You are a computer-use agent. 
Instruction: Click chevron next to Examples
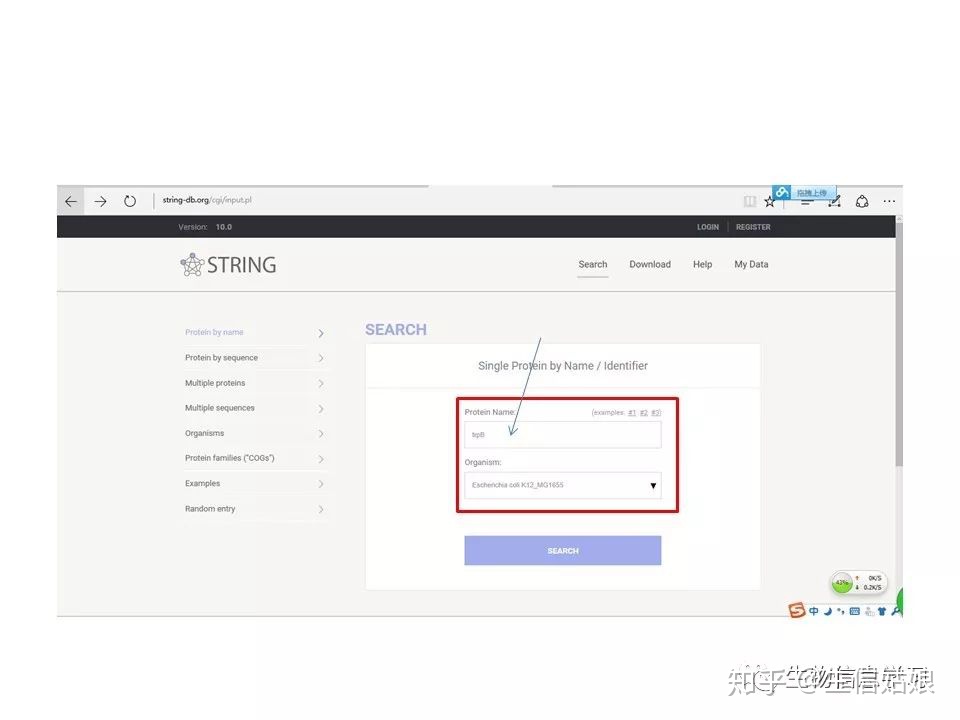click(321, 484)
